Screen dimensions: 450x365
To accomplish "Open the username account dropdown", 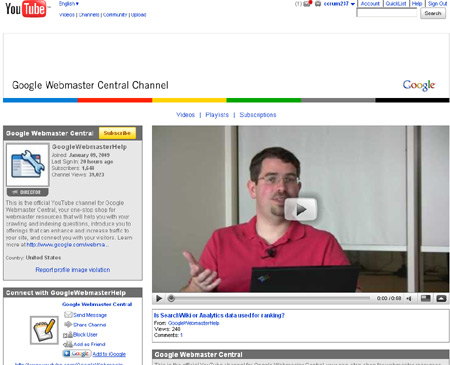I will point(339,4).
